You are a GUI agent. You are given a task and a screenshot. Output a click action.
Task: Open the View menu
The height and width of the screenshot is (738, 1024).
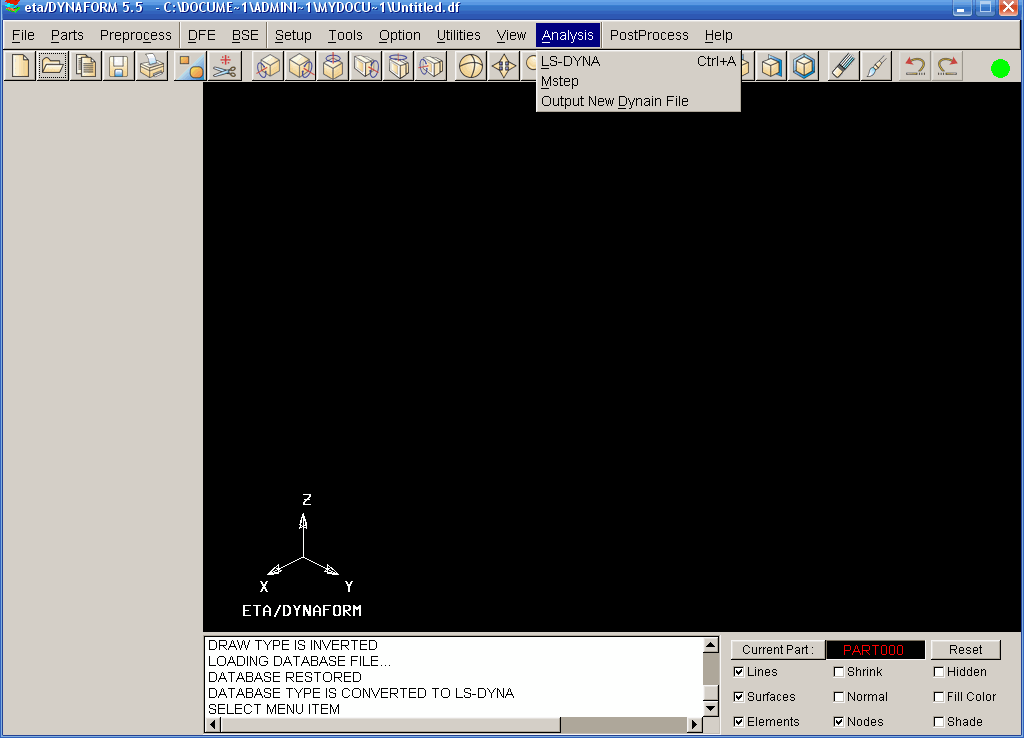tap(511, 35)
